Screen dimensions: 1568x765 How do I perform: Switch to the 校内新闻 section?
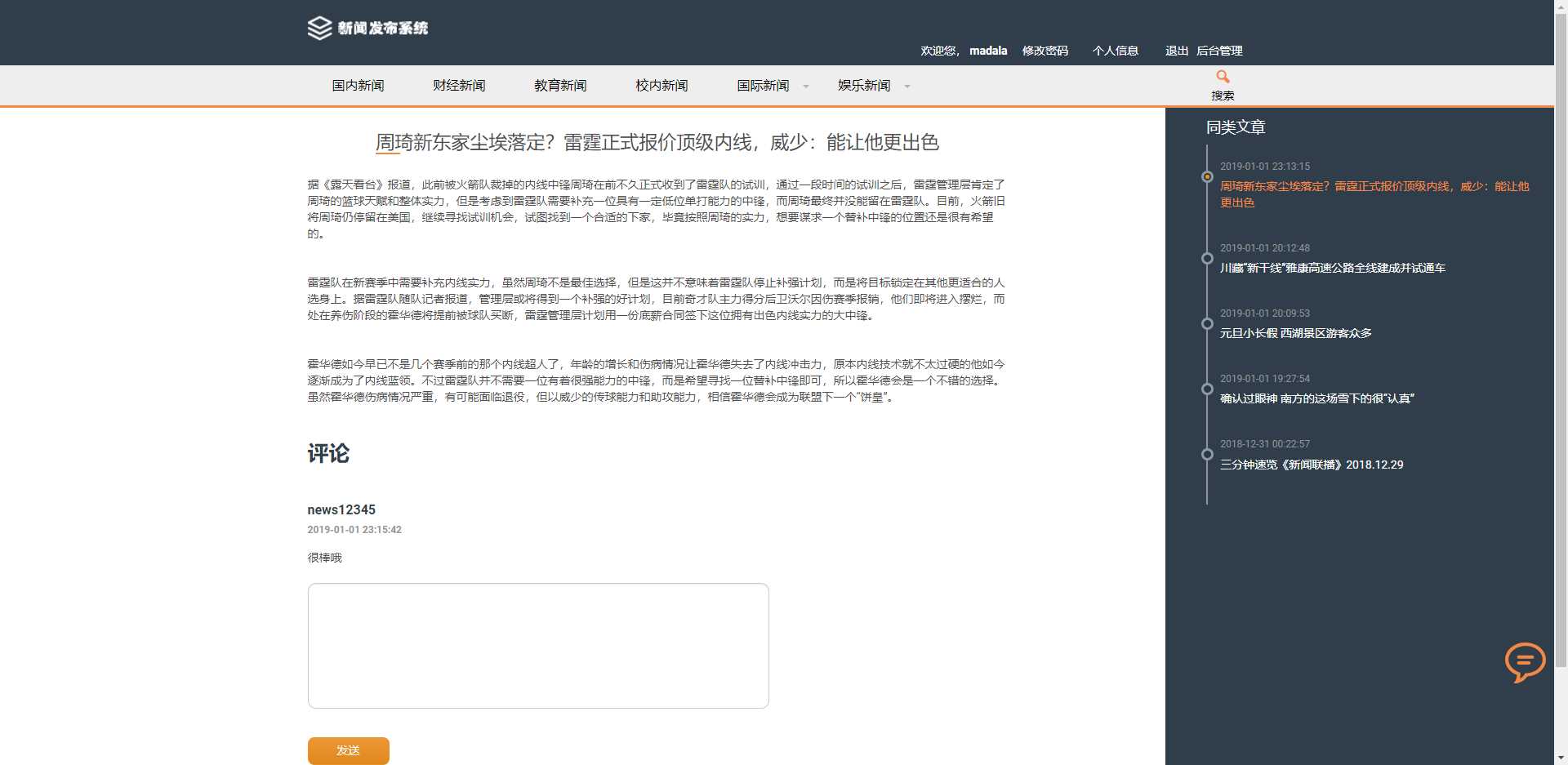[x=659, y=85]
